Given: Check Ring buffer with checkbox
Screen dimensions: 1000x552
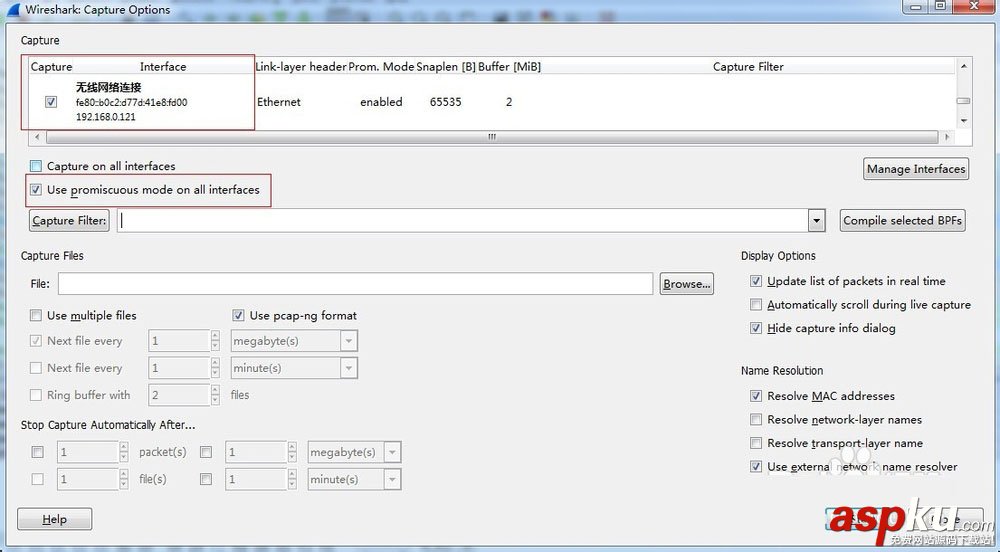Looking at the screenshot, I should point(36,395).
